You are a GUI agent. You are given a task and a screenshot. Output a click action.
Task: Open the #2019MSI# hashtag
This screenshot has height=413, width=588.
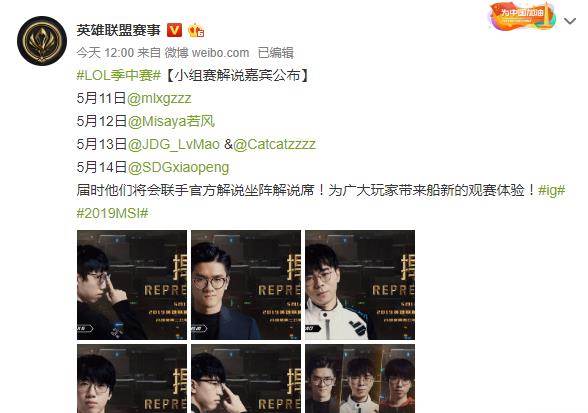(x=112, y=213)
